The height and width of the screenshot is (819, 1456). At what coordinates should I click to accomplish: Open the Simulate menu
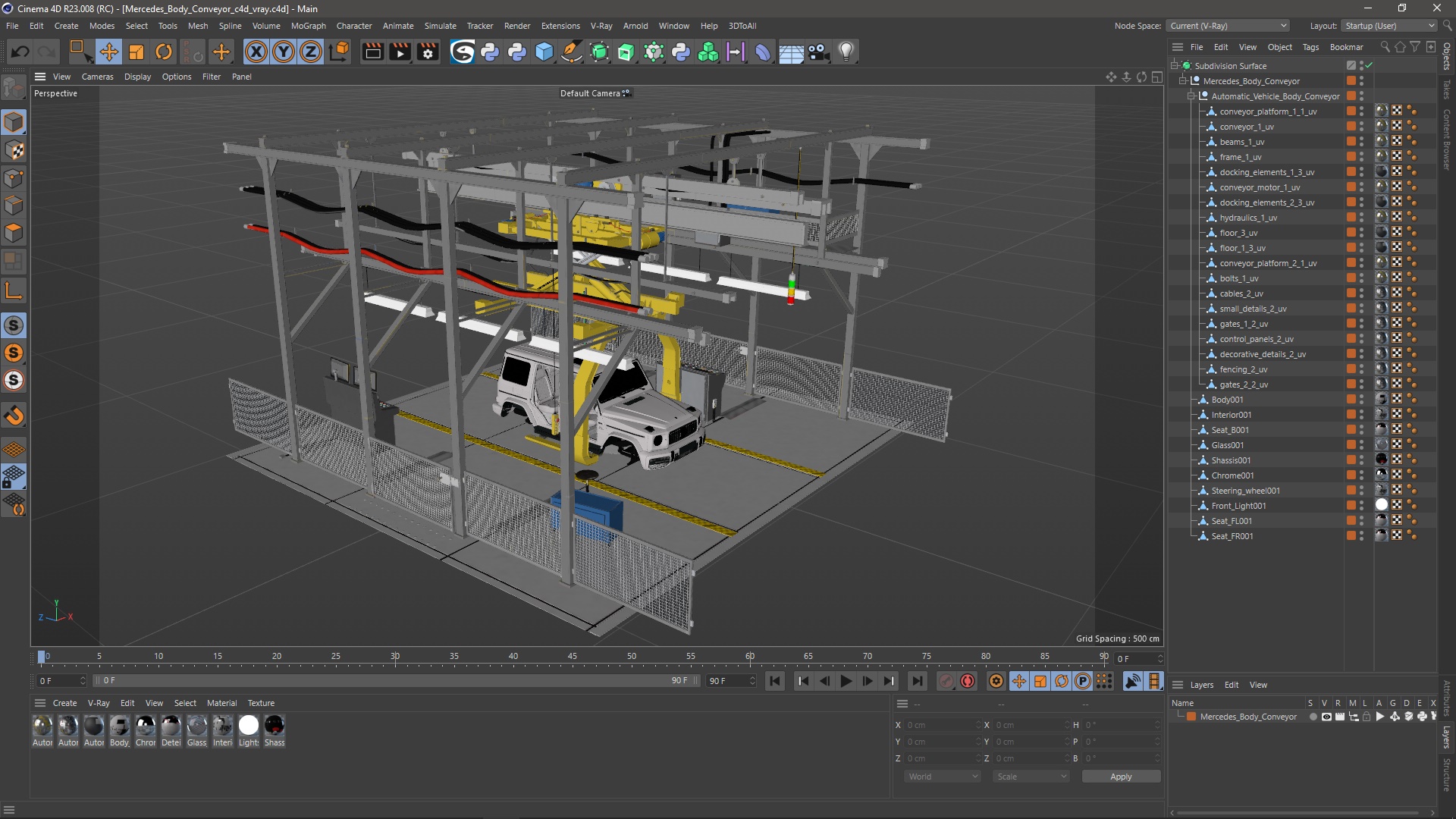[x=440, y=26]
